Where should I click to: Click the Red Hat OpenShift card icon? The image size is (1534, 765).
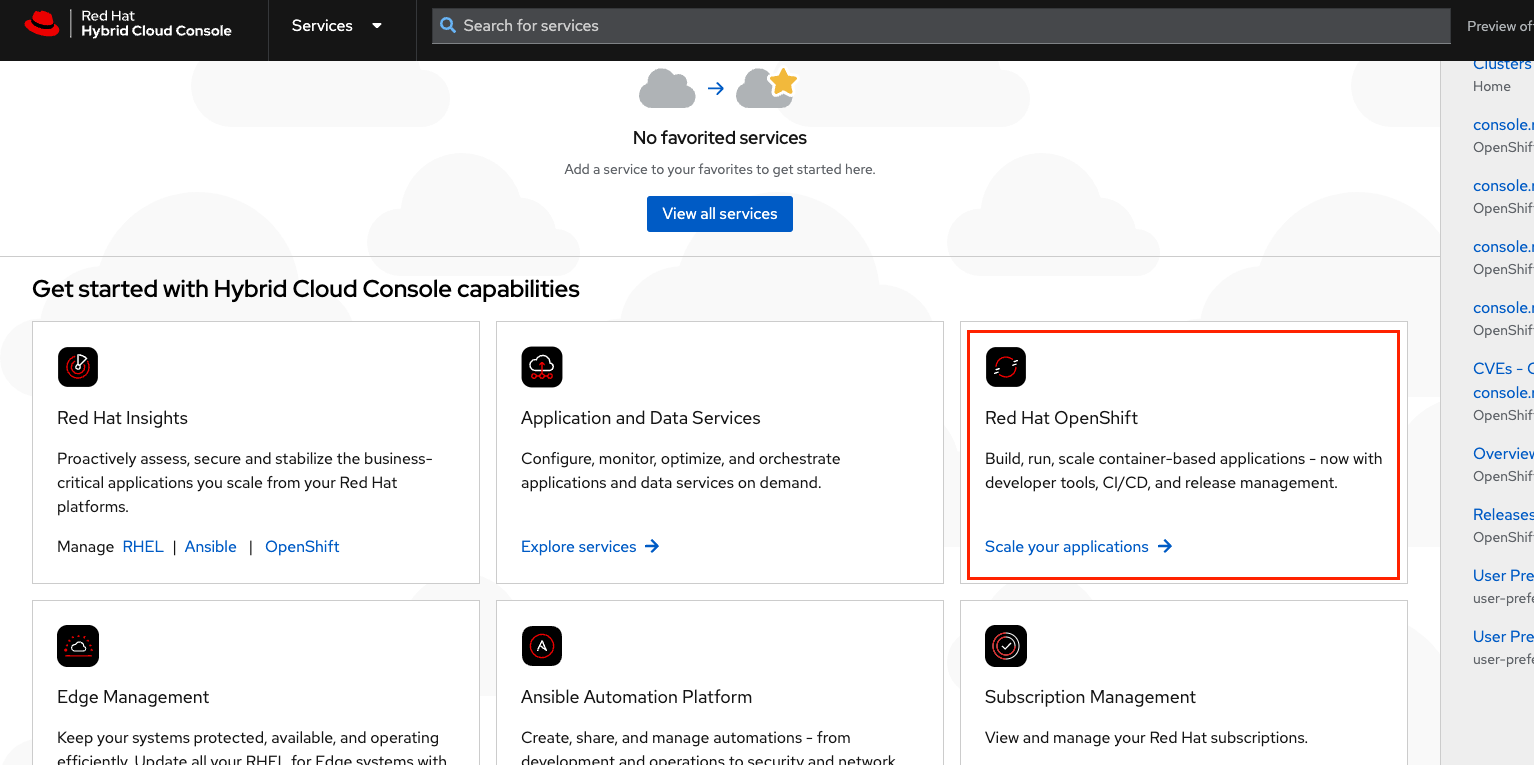1006,367
